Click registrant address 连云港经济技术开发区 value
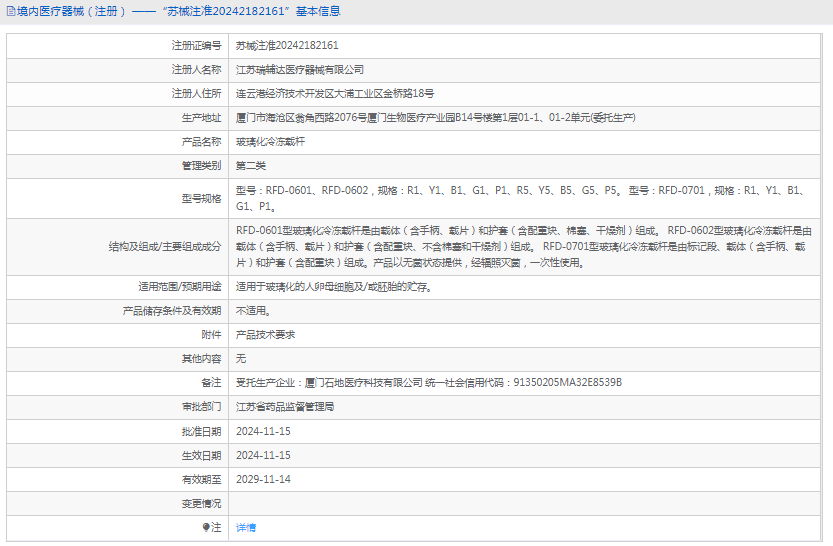833x546 pixels. 335,93
